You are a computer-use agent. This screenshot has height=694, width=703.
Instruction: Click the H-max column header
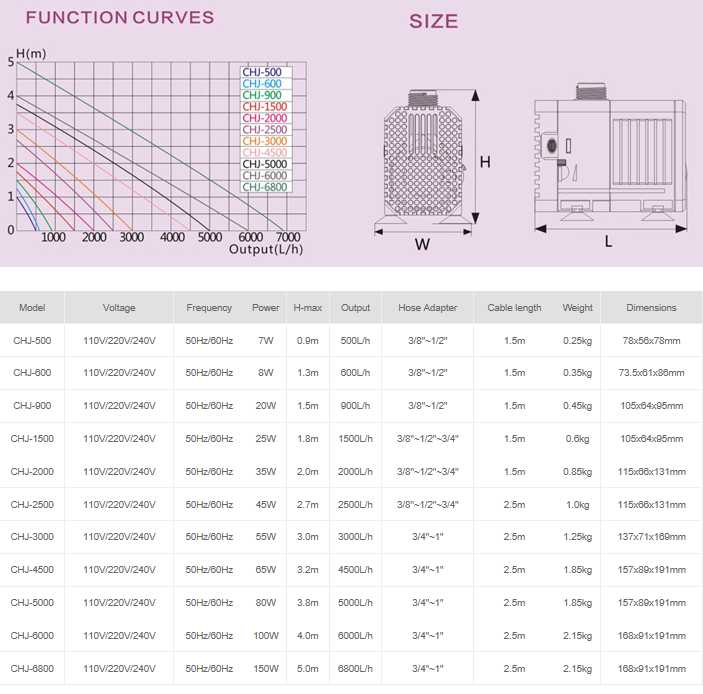tap(307, 308)
